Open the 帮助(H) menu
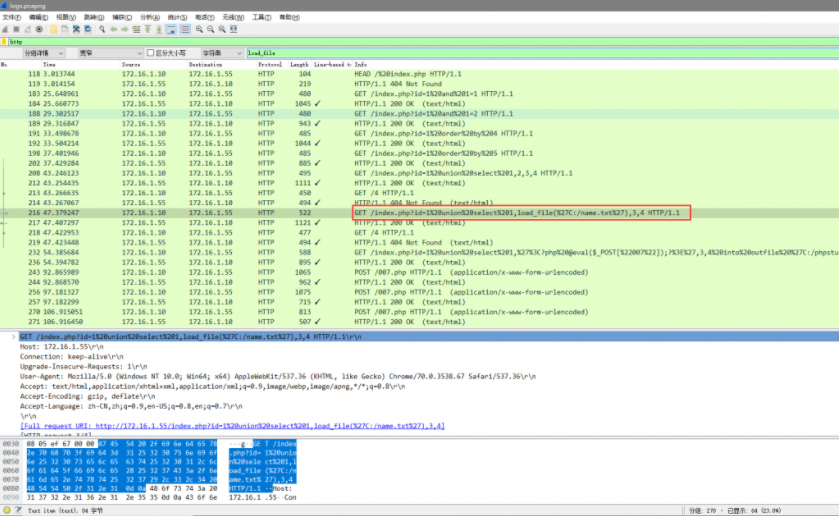 click(x=289, y=17)
